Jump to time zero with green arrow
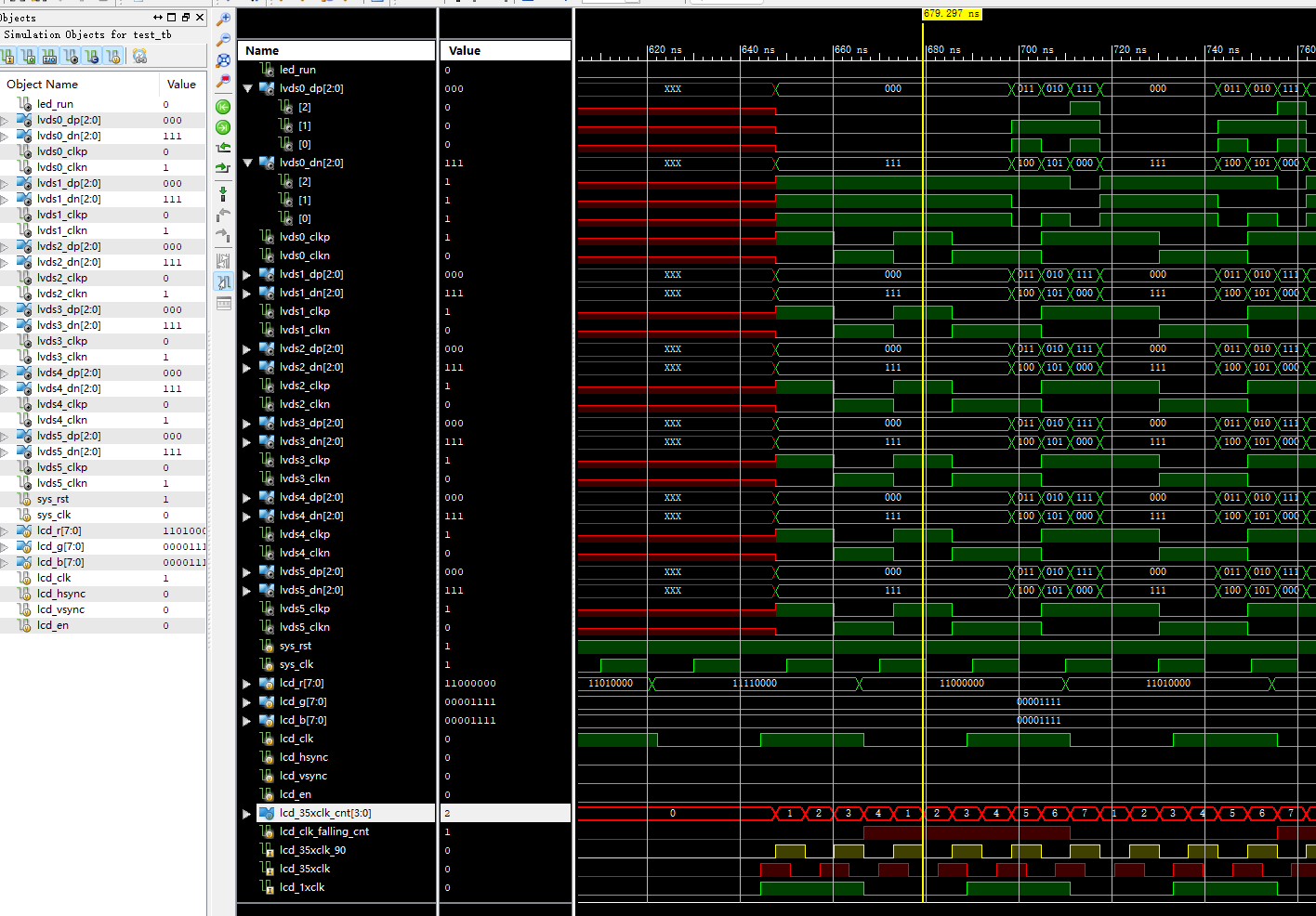The image size is (1316, 916). click(x=223, y=107)
